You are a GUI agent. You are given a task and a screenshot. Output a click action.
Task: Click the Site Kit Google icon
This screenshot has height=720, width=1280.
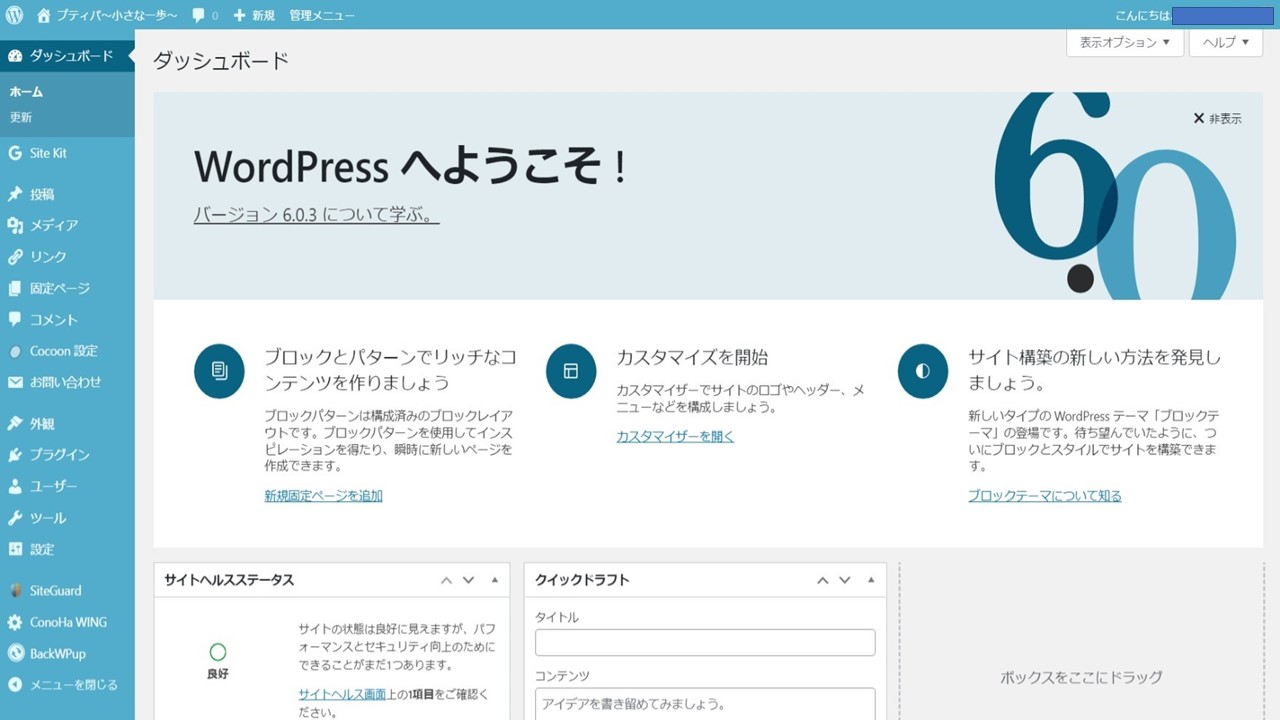(15, 153)
